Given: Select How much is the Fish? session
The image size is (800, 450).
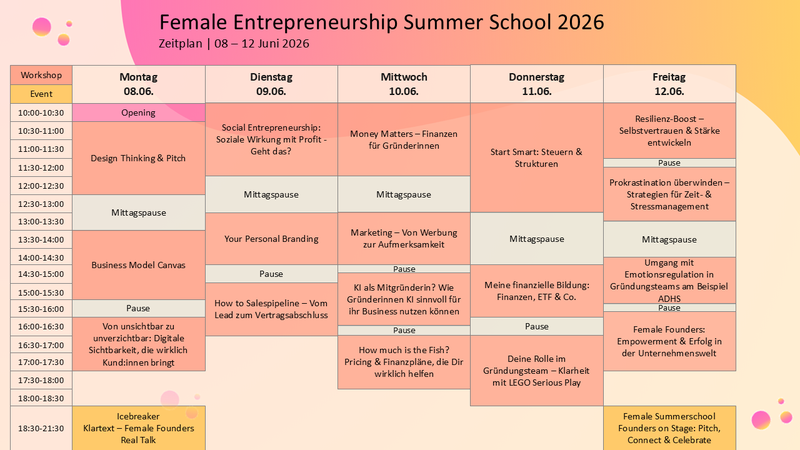Looking at the screenshot, I should click(x=404, y=362).
